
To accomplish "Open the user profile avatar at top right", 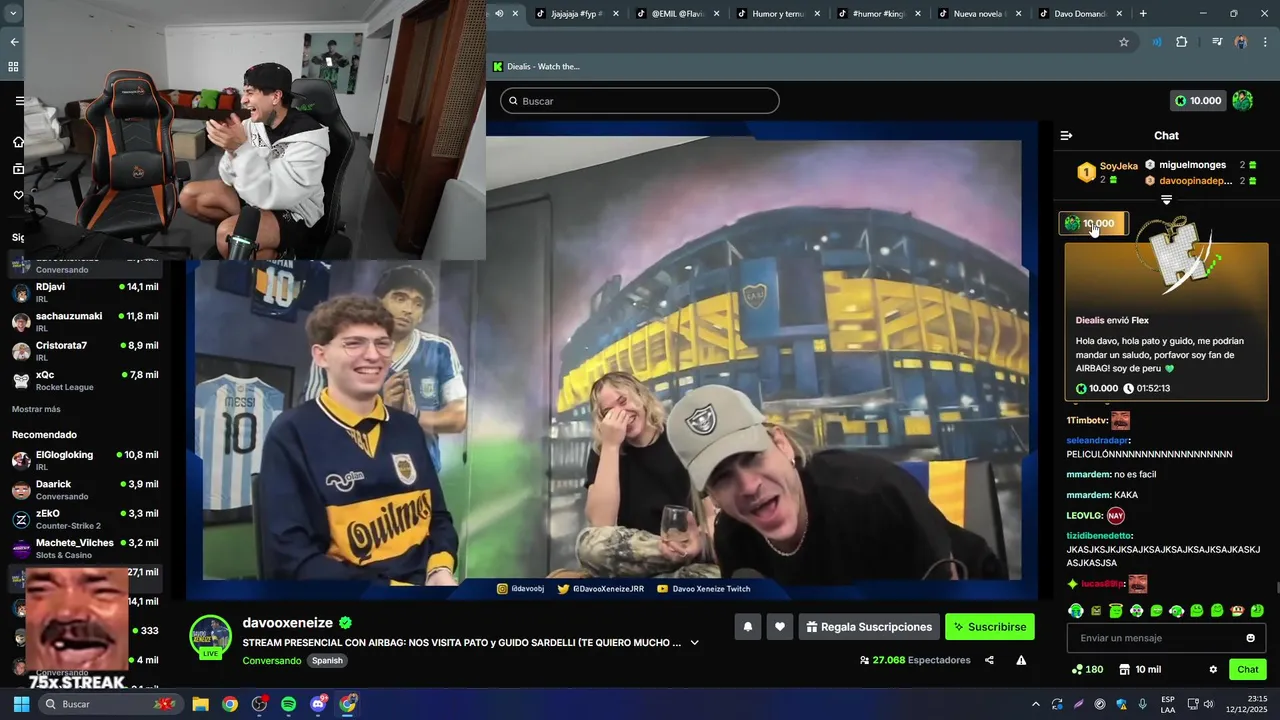I will (1243, 101).
